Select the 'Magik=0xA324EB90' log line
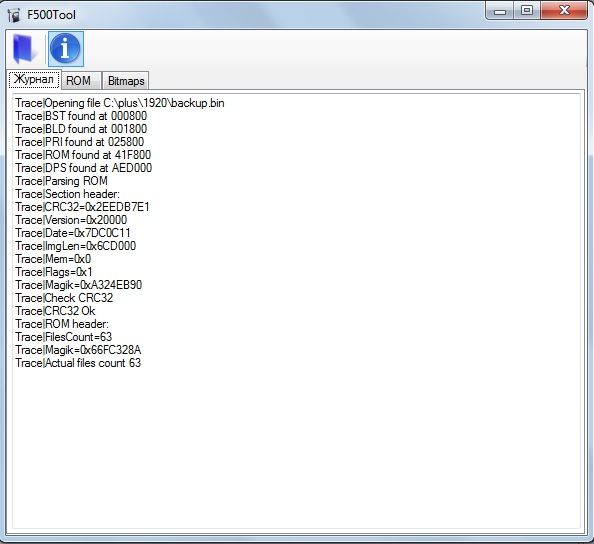This screenshot has width=594, height=544. (x=78, y=285)
